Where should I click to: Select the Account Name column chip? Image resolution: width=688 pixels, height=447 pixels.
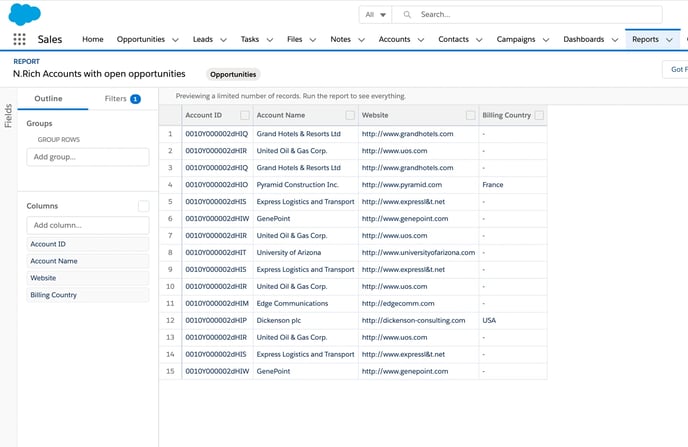[88, 261]
